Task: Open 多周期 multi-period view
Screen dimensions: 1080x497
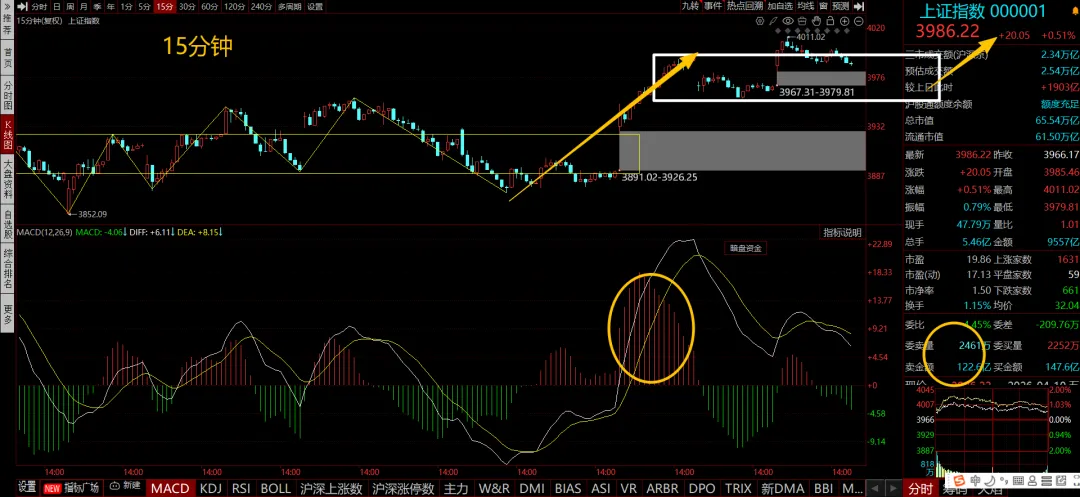Action: tap(289, 6)
